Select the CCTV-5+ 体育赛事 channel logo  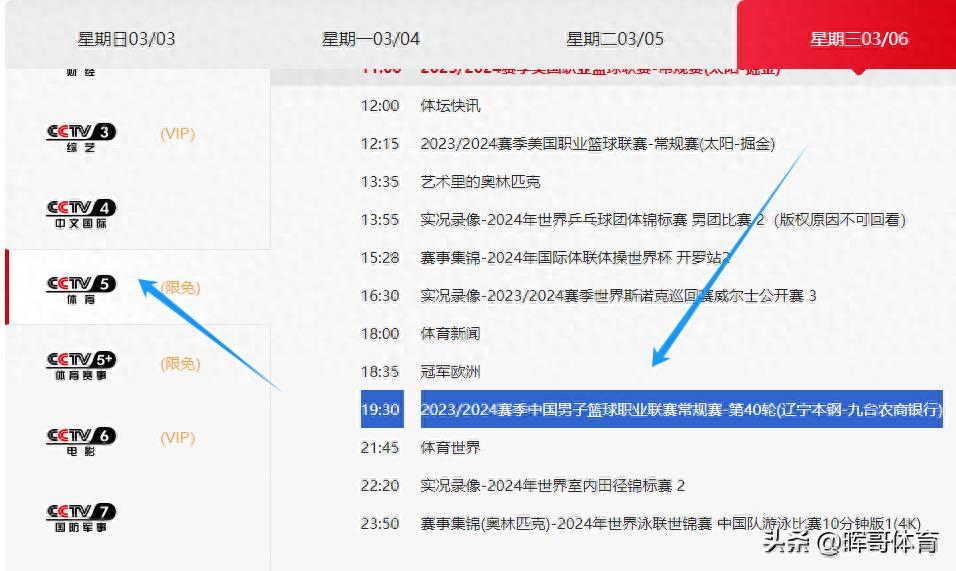(x=81, y=365)
